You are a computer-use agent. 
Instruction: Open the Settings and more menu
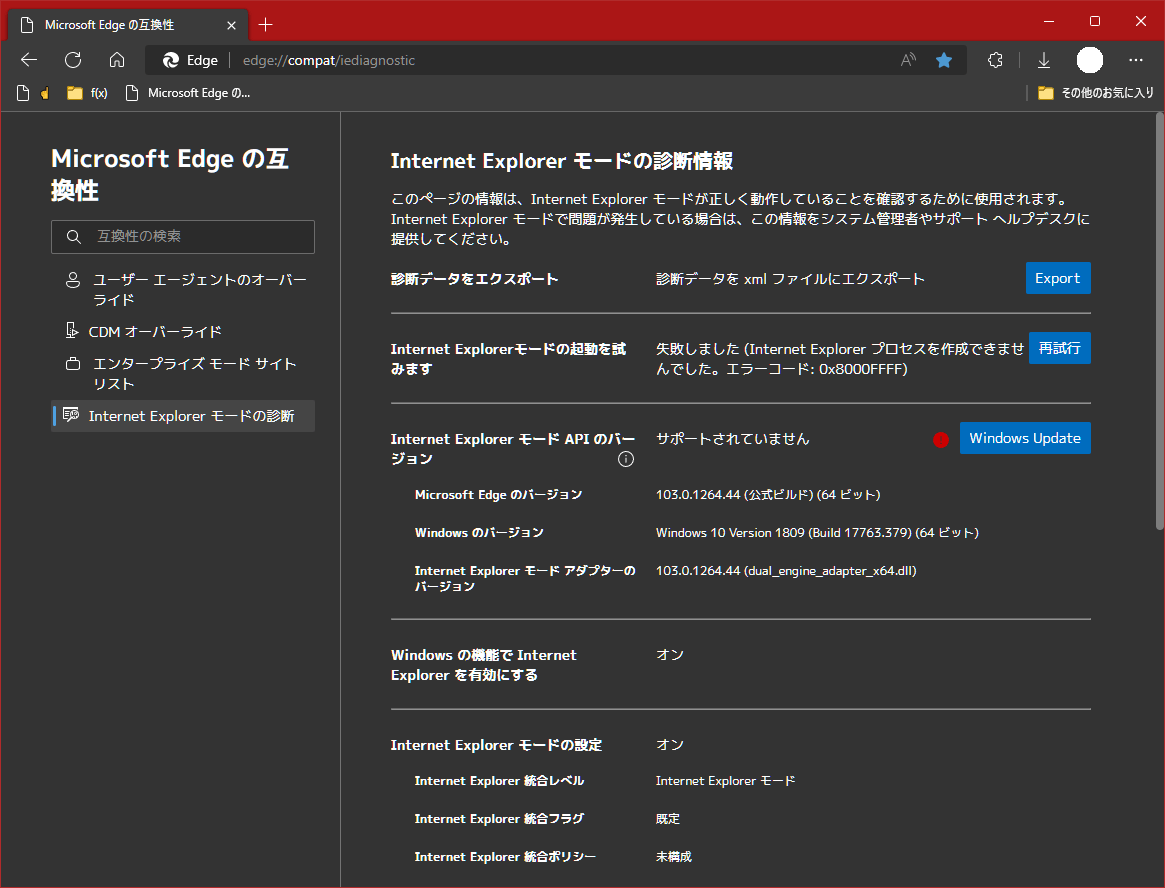click(1136, 60)
